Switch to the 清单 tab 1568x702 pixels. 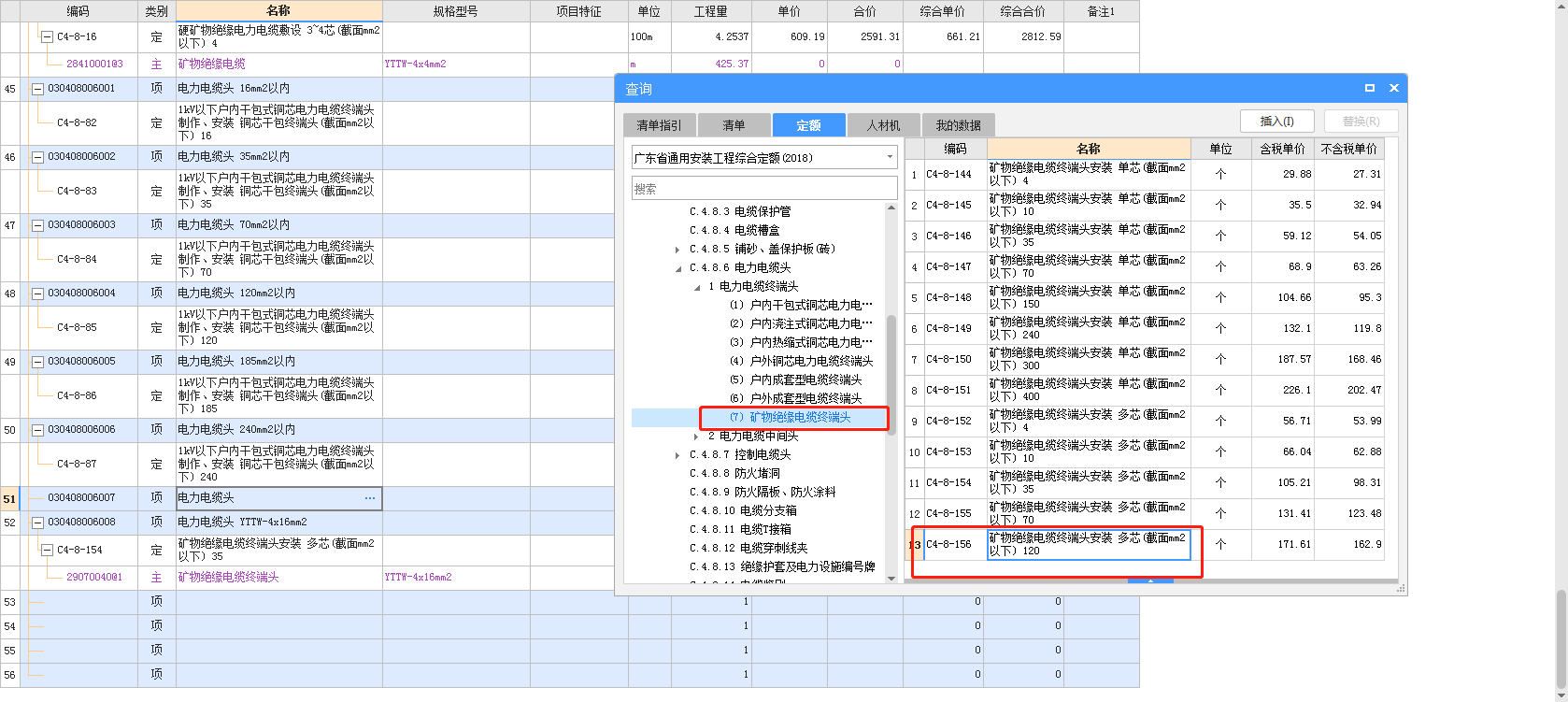pyautogui.click(x=734, y=125)
